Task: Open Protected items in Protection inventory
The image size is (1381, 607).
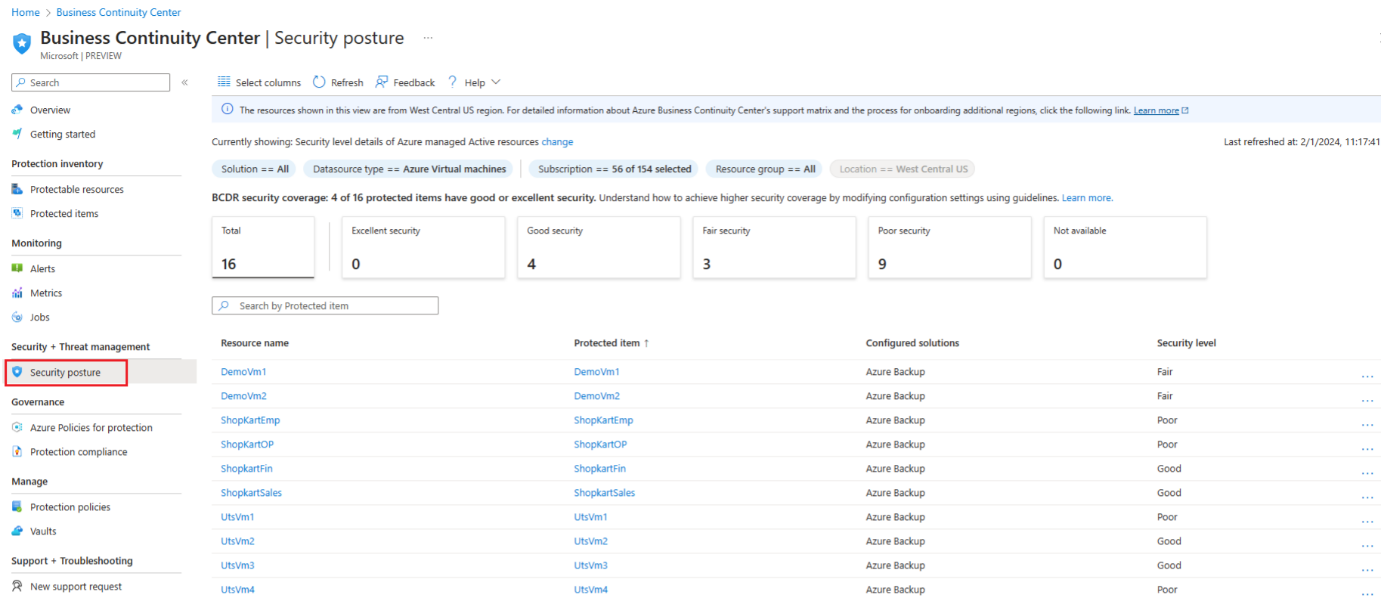Action: click(x=18, y=213)
